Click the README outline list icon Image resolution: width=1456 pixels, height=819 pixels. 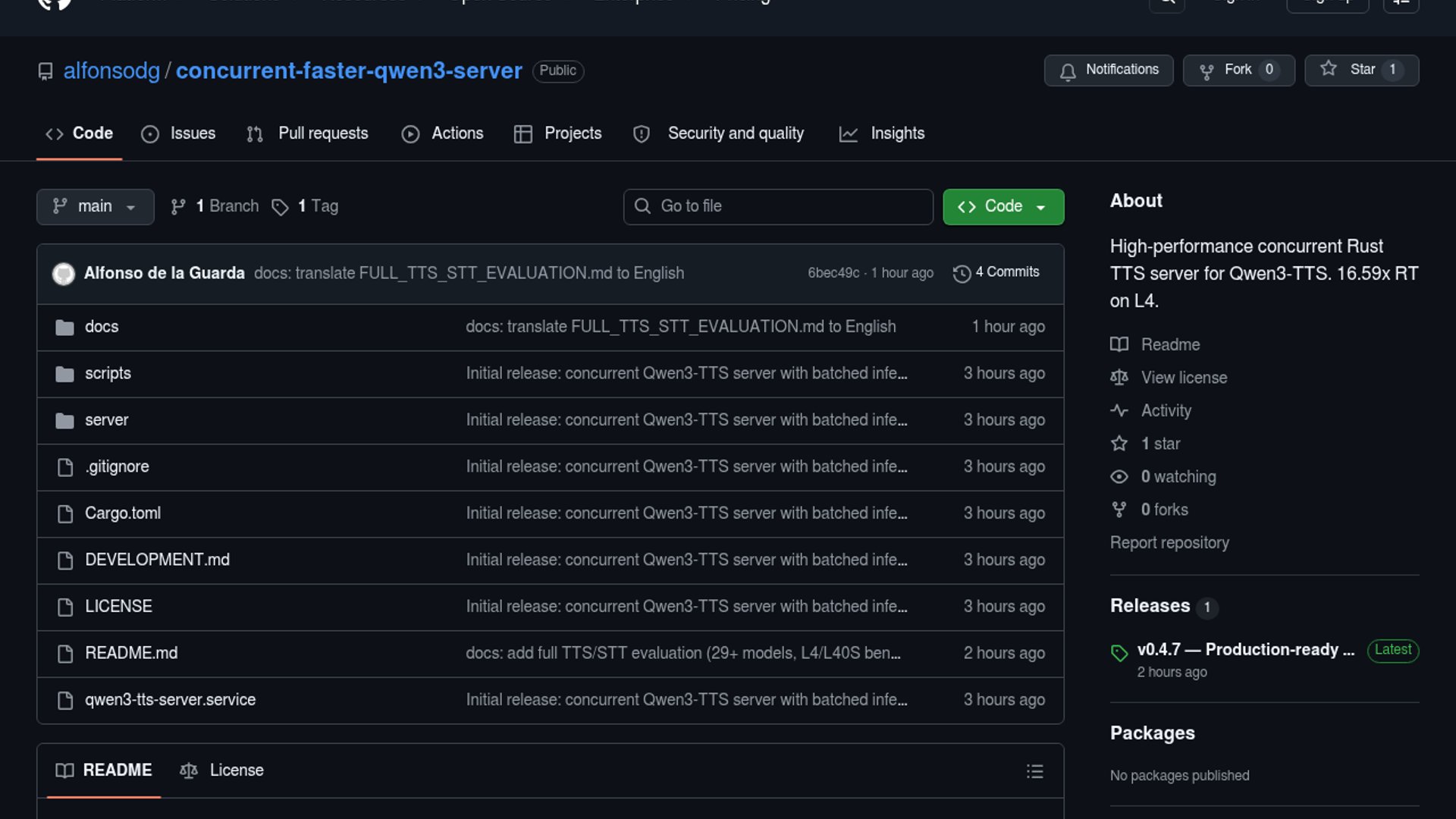point(1034,771)
